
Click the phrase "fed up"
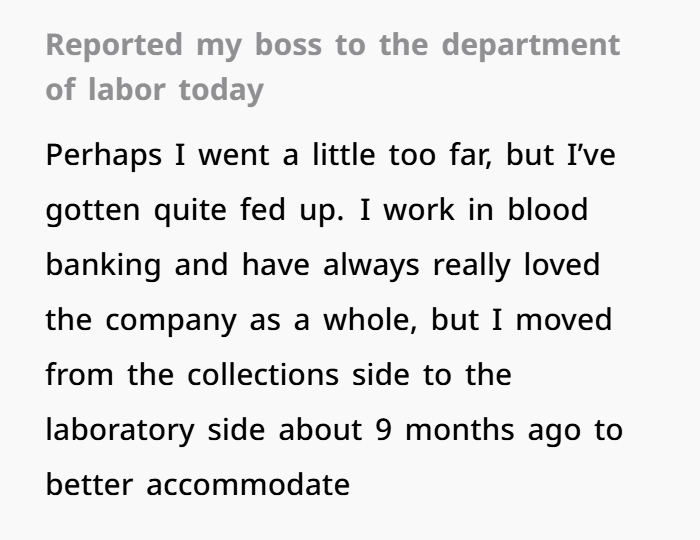click(x=289, y=211)
